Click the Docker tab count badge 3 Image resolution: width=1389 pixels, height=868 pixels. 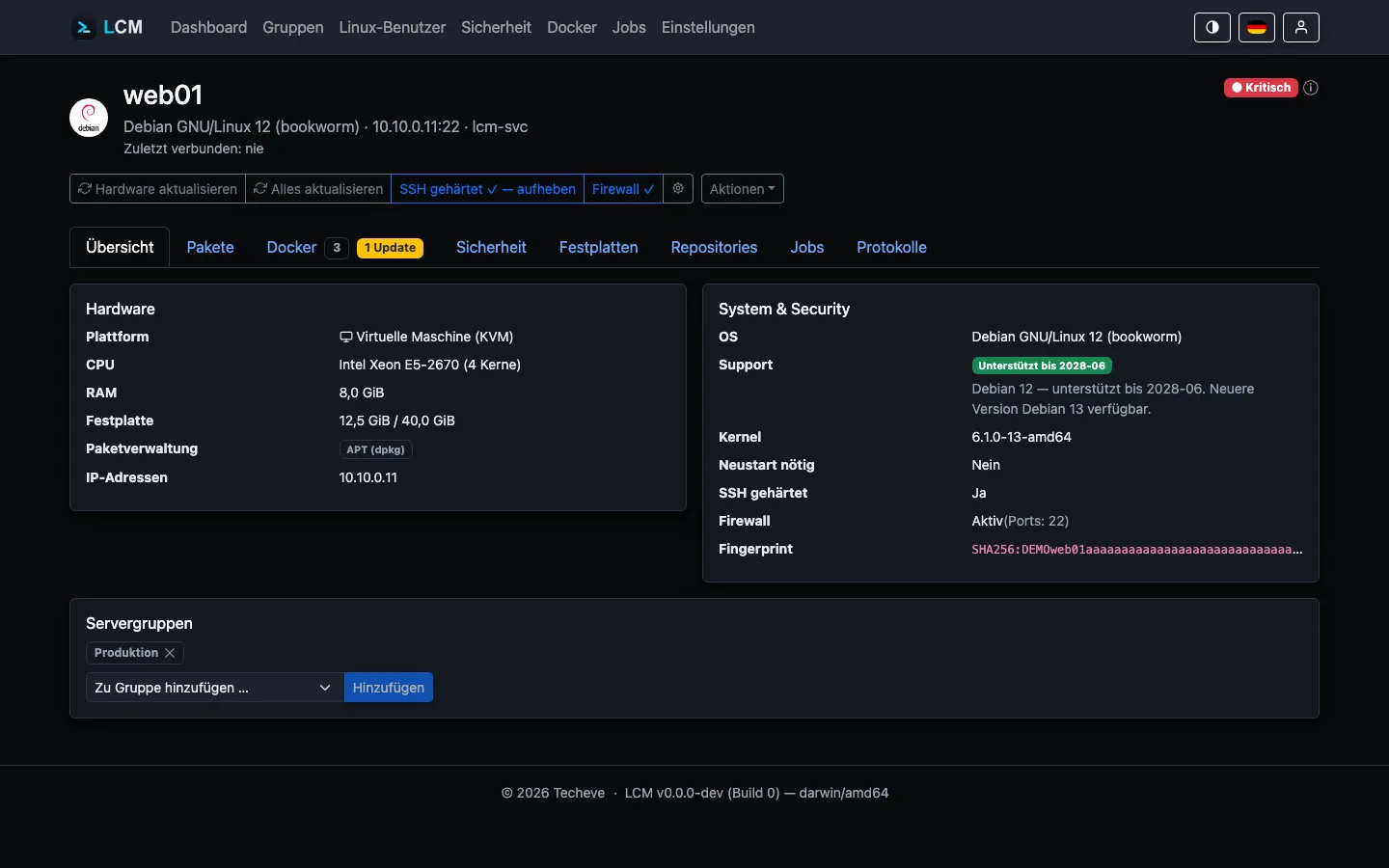pos(337,248)
